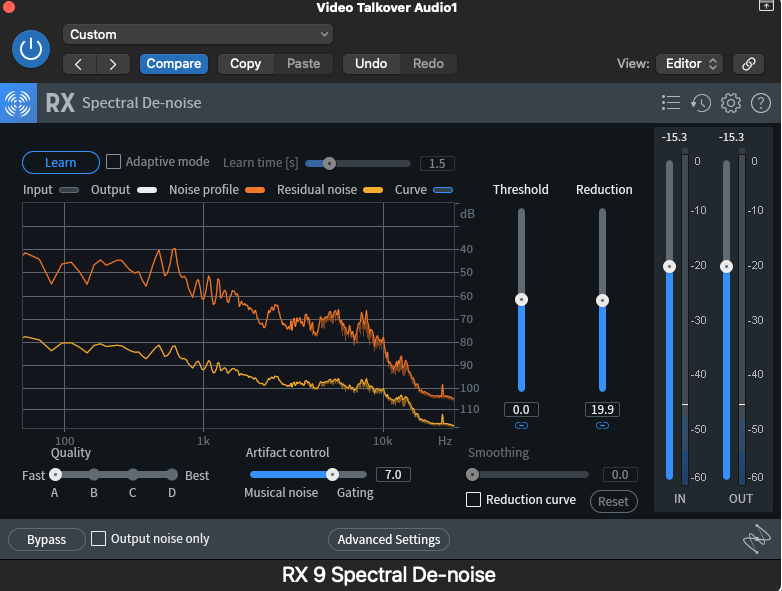Open the settings gear icon
This screenshot has height=591, width=782.
coord(731,103)
